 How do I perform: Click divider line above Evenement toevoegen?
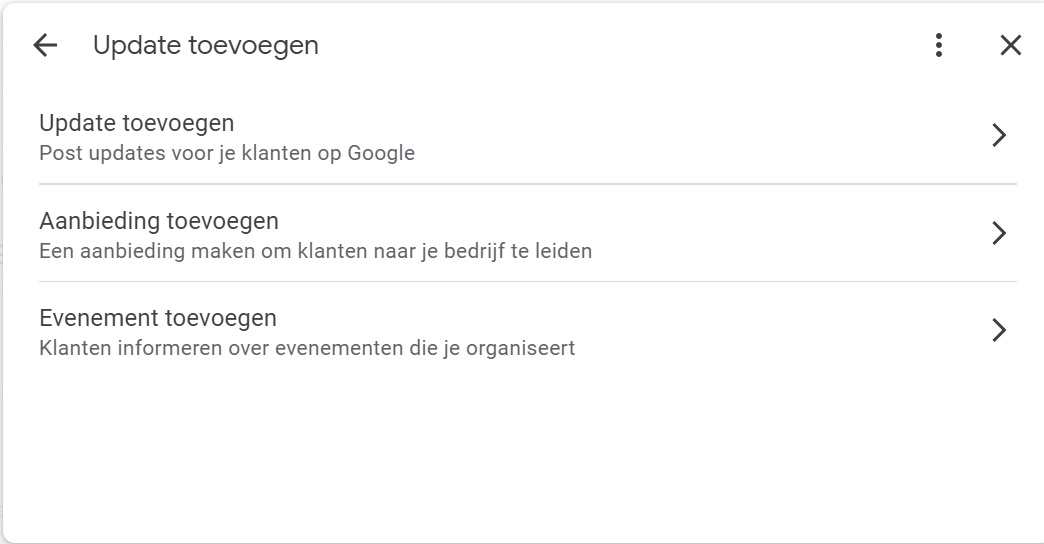tap(527, 281)
